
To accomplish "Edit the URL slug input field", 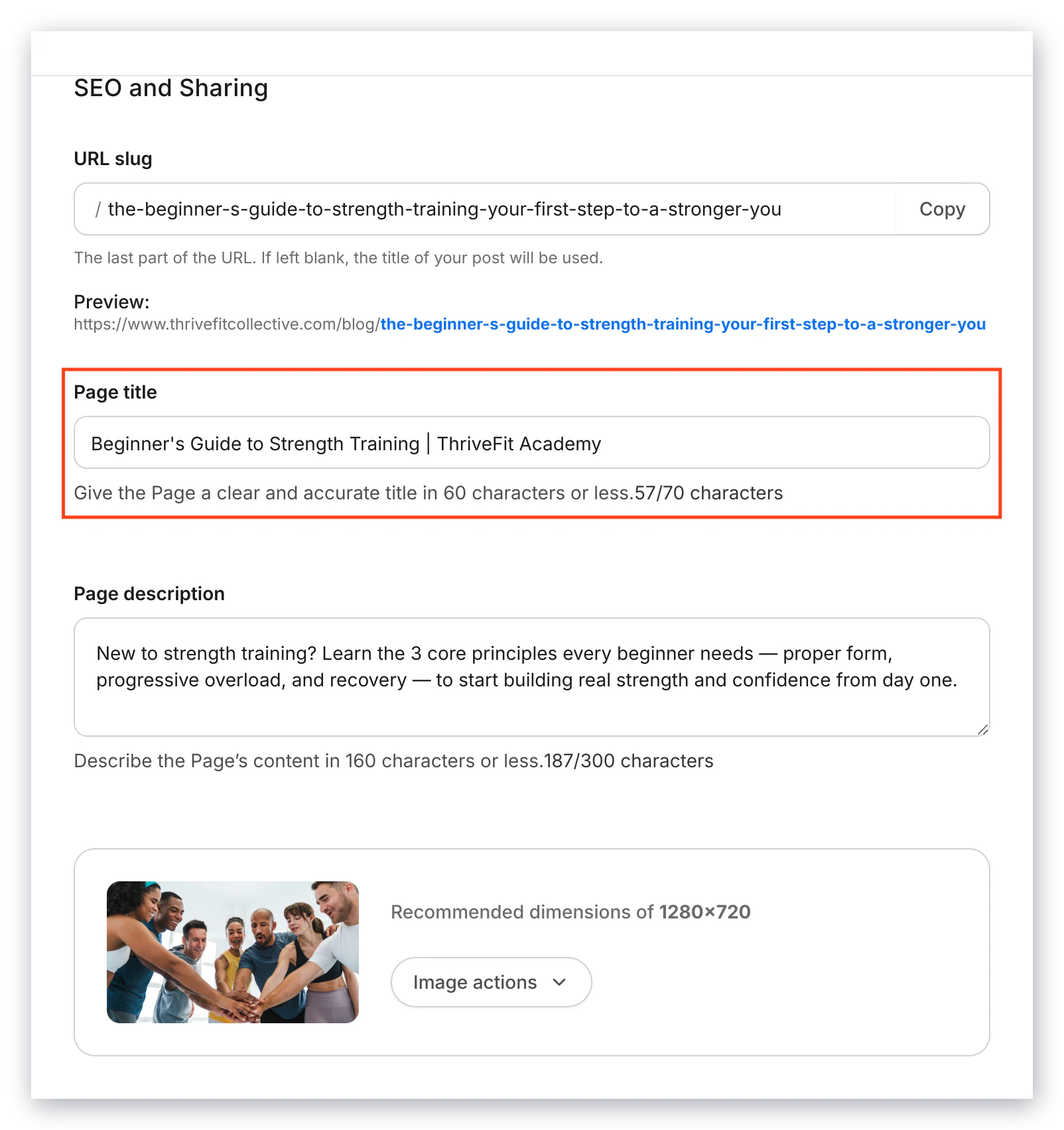I will [x=485, y=209].
